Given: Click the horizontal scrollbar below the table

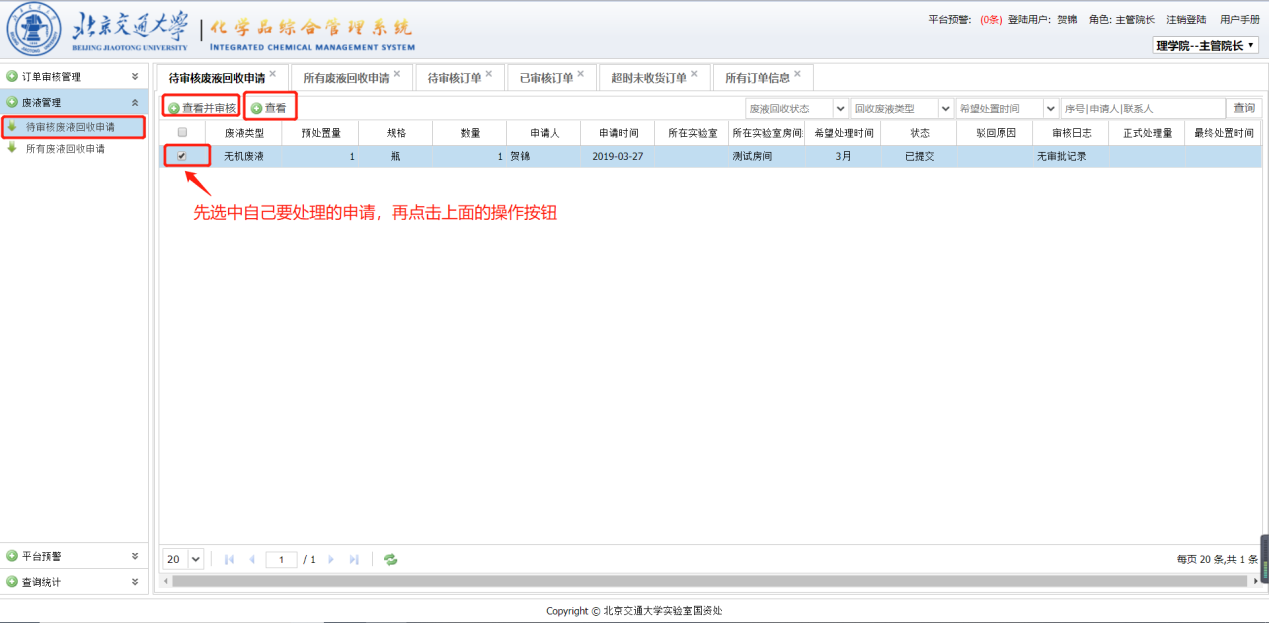Looking at the screenshot, I should [x=700, y=581].
